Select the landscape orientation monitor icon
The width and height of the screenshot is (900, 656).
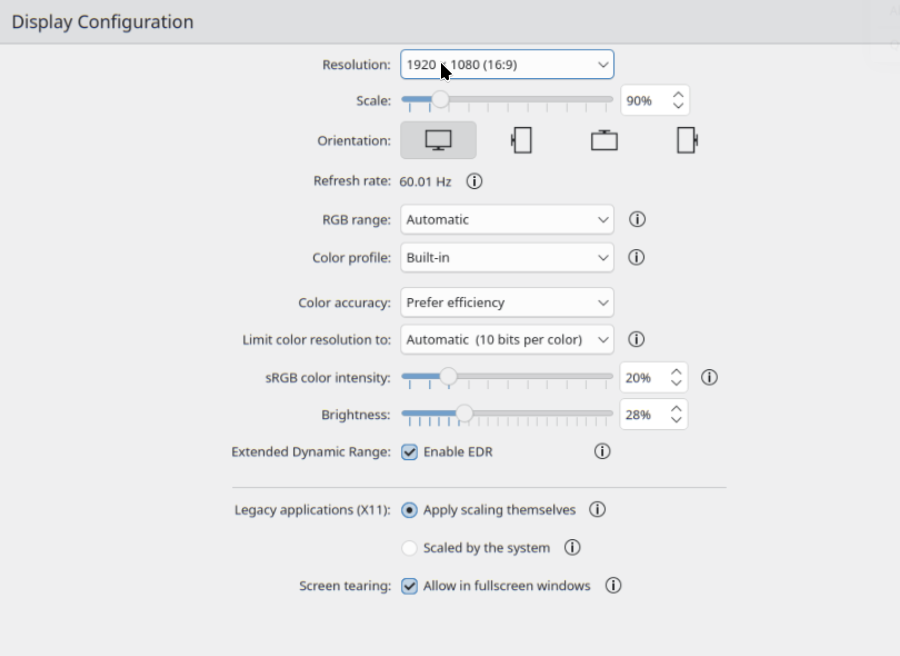coord(438,140)
